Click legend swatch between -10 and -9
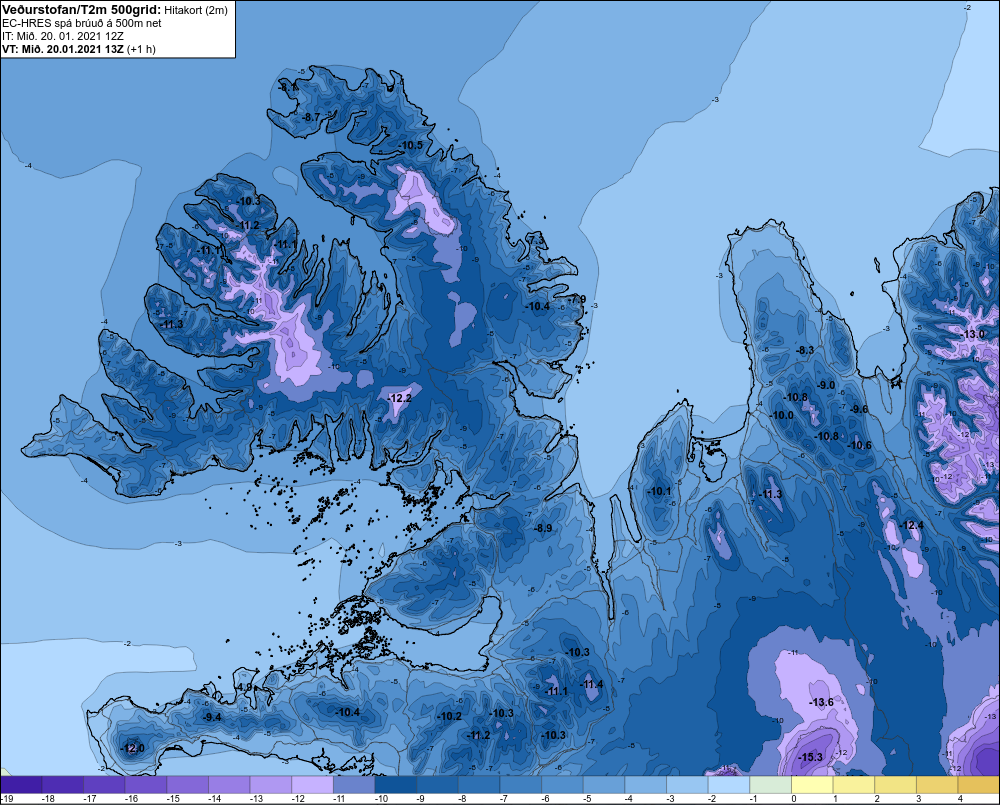1000x805 pixels. 395,785
